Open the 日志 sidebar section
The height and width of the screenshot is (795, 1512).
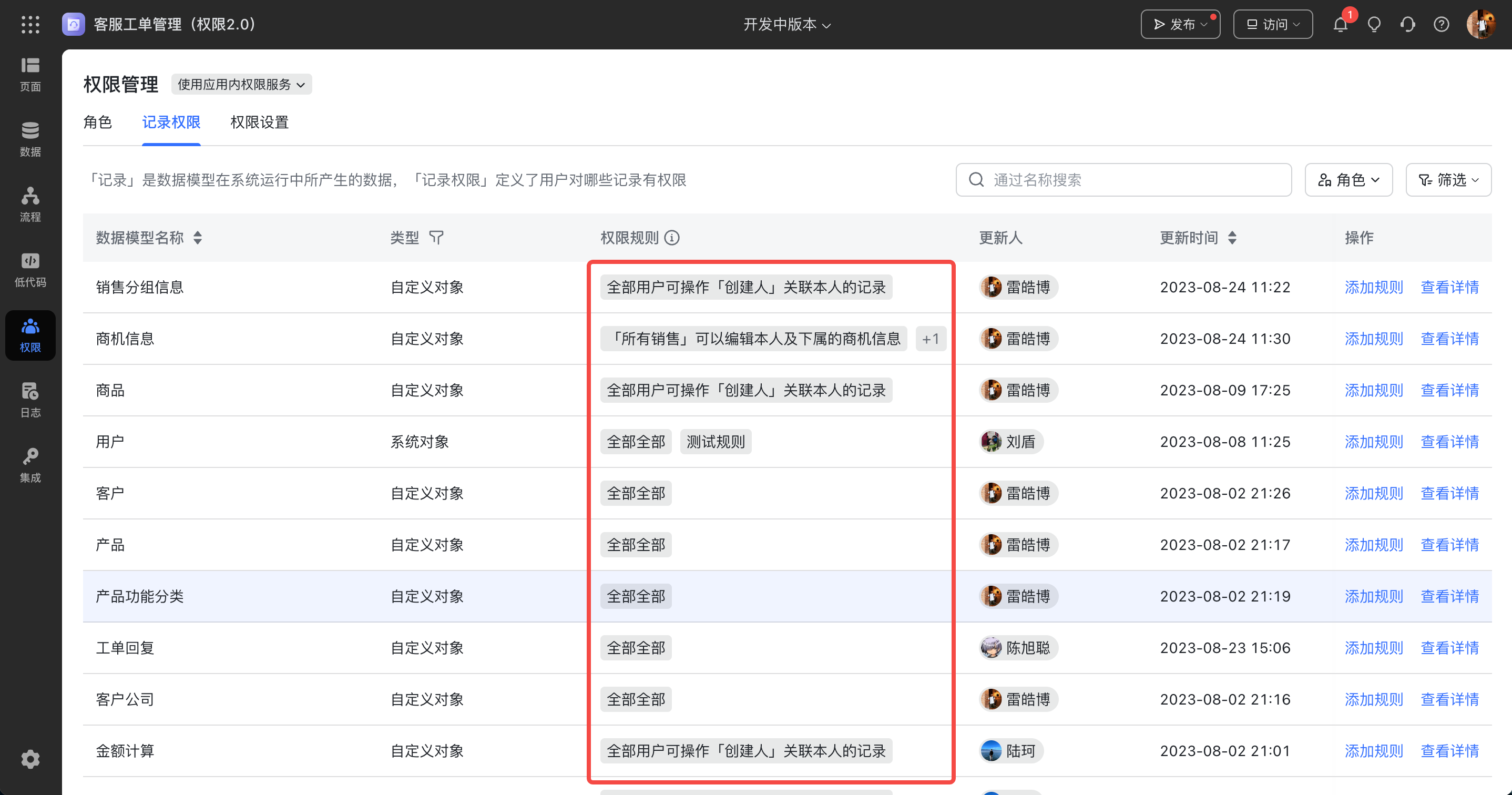coord(30,401)
